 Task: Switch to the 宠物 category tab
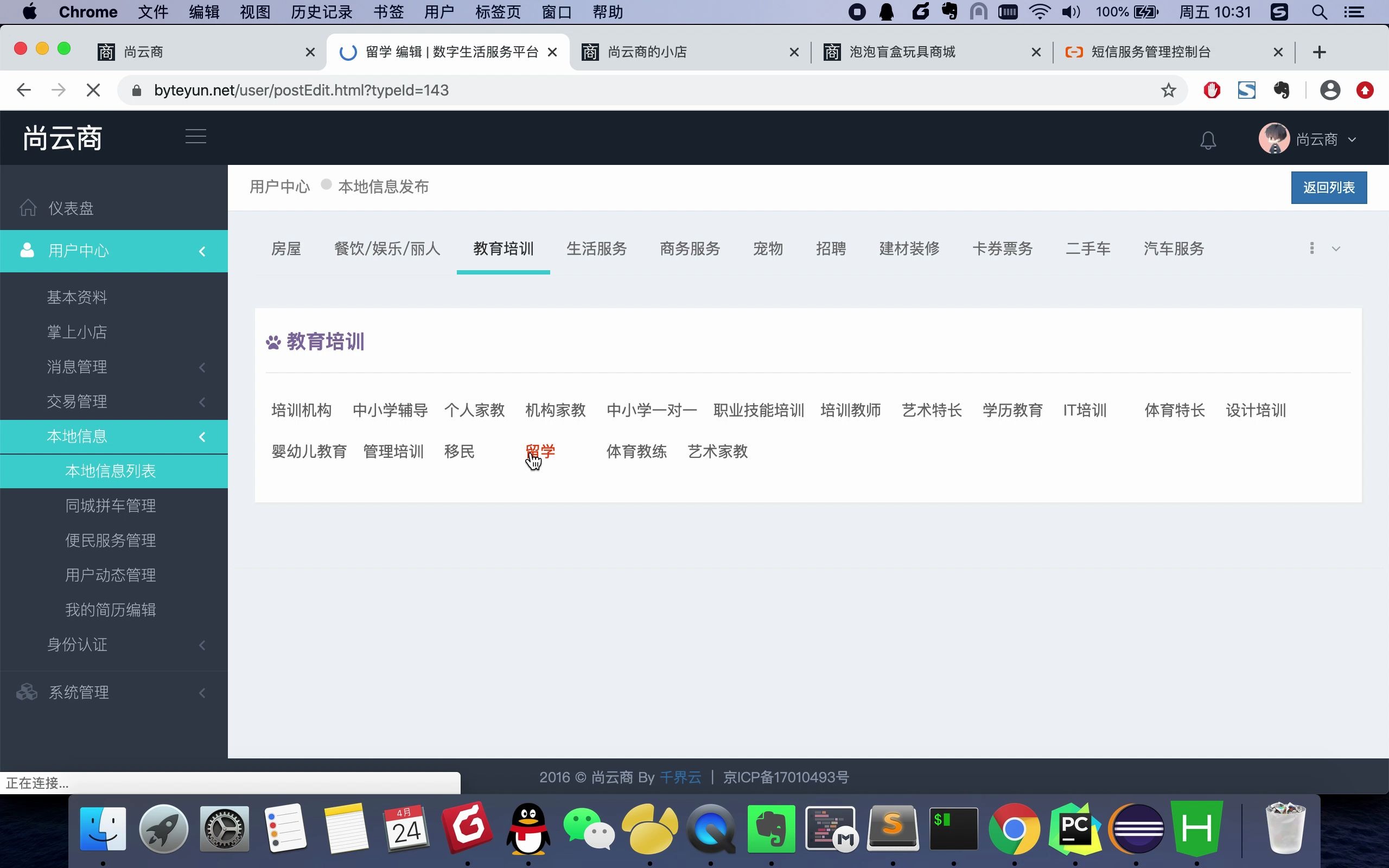767,248
